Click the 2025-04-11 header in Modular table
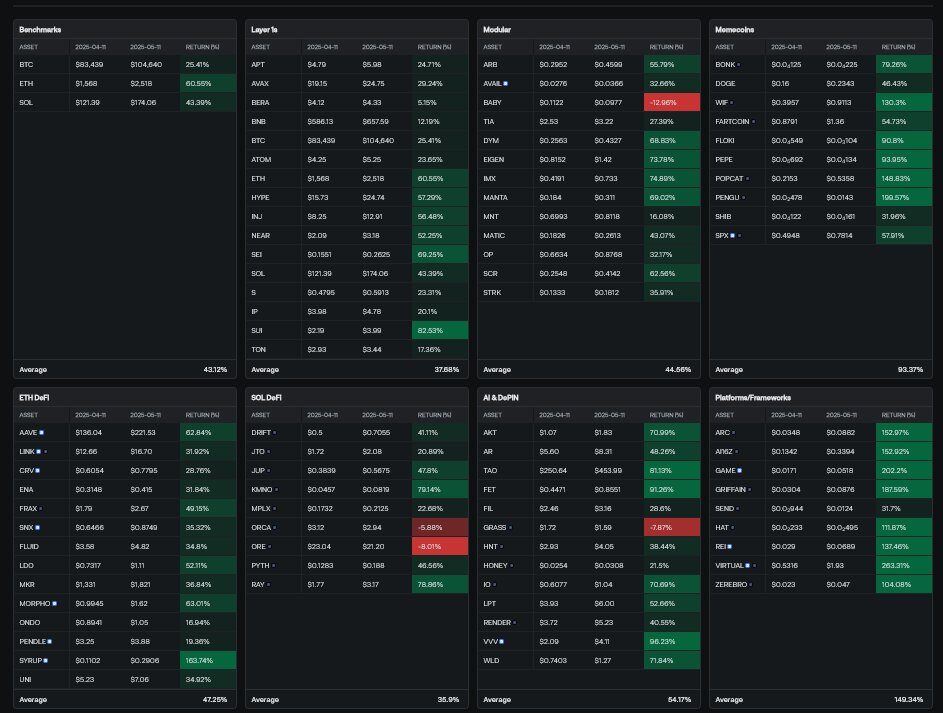 point(554,47)
